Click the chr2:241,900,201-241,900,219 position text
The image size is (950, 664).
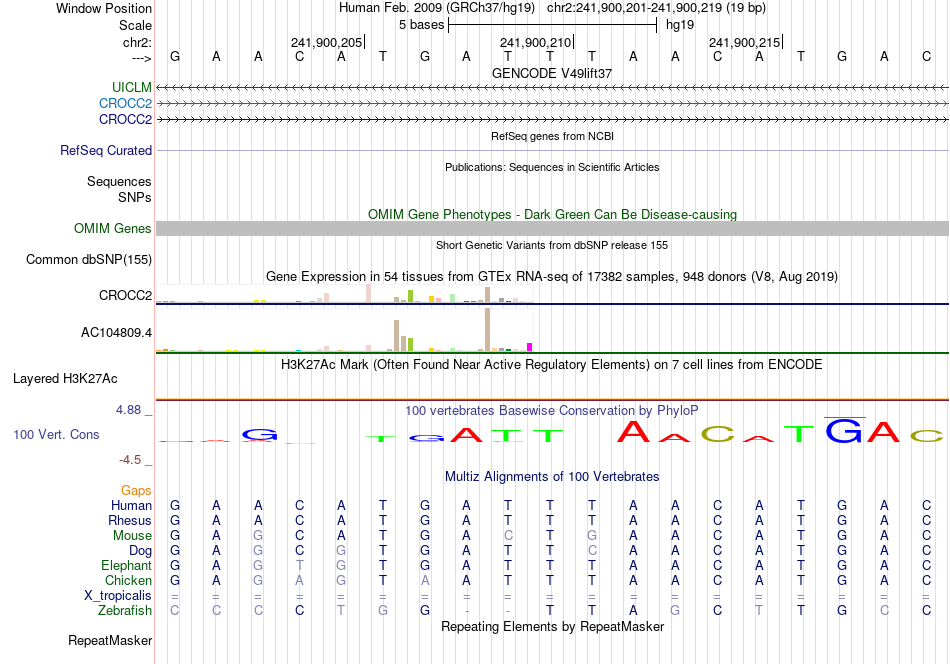pos(656,8)
